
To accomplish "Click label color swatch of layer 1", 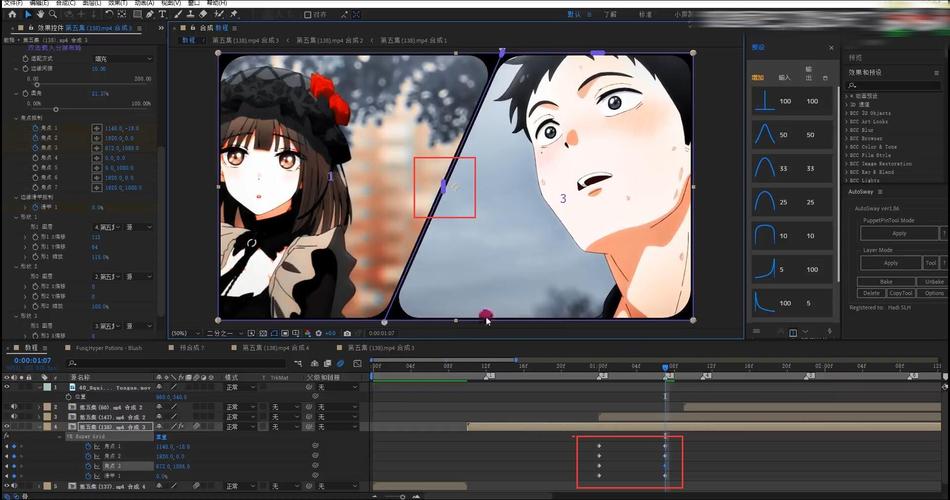I will [x=47, y=387].
